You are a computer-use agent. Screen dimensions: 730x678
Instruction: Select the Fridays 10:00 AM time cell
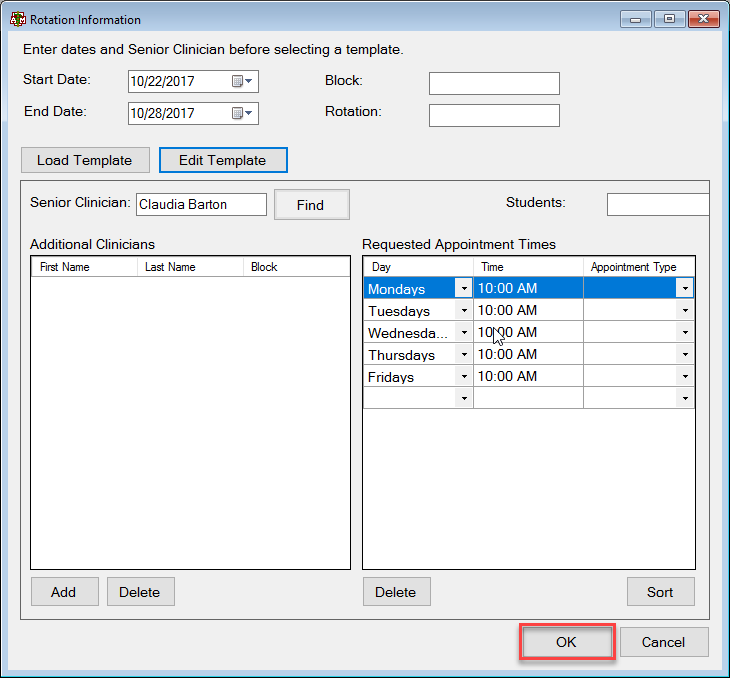528,376
